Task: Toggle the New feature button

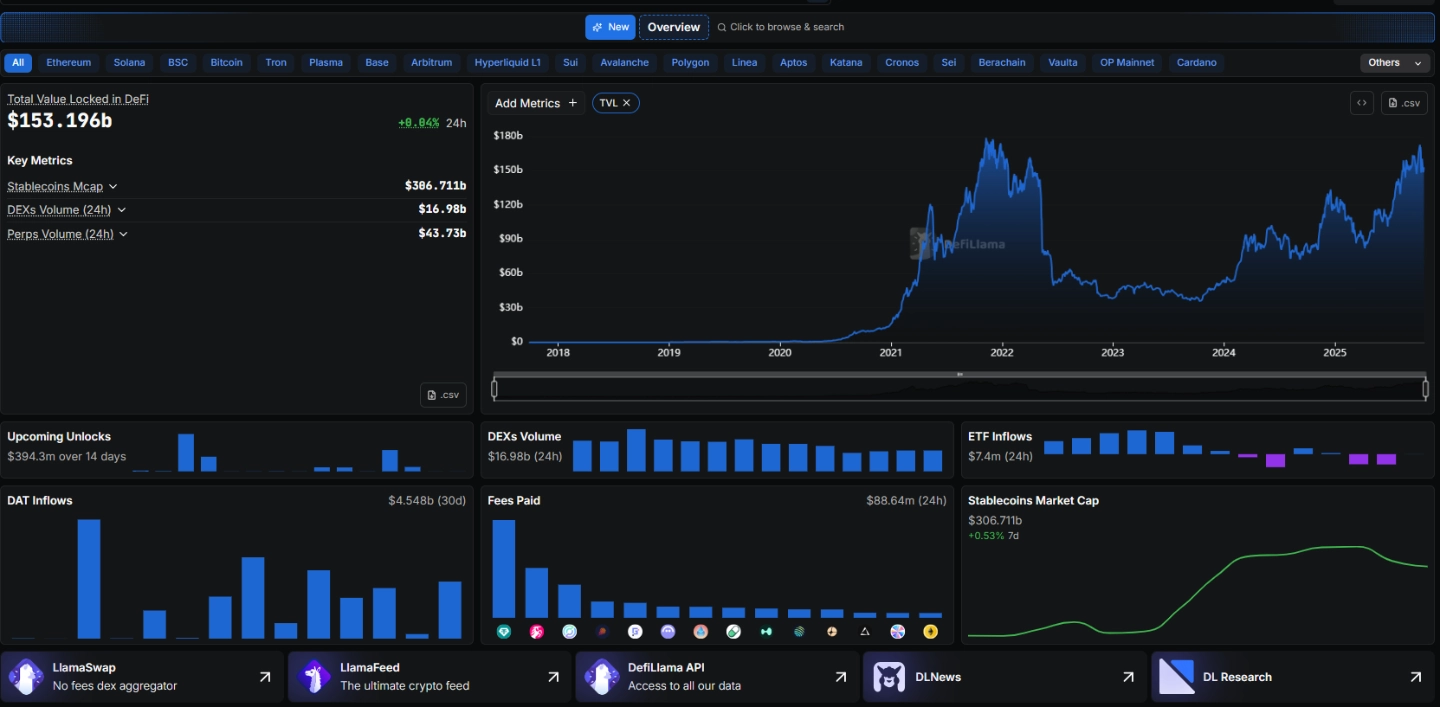Action: [610, 27]
